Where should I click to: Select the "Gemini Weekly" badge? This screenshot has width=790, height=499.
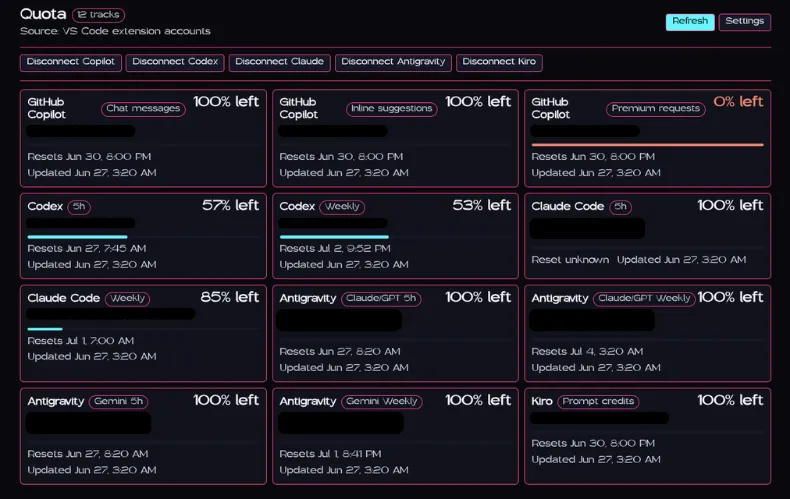point(381,402)
